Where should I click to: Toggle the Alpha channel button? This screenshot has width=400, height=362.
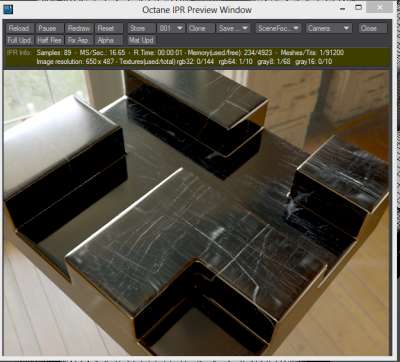[x=109, y=40]
